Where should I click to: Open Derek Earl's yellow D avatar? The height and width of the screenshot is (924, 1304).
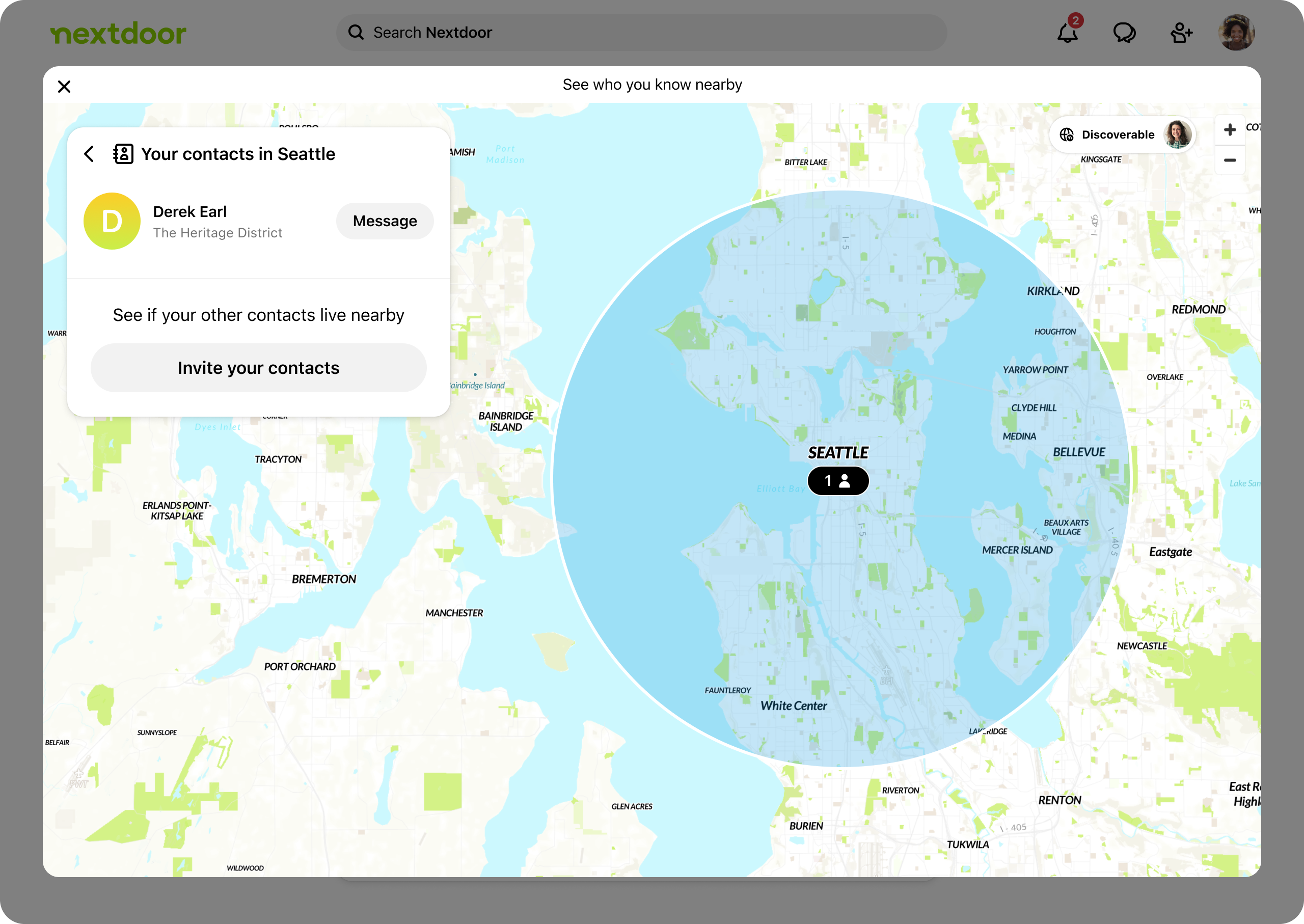112,221
